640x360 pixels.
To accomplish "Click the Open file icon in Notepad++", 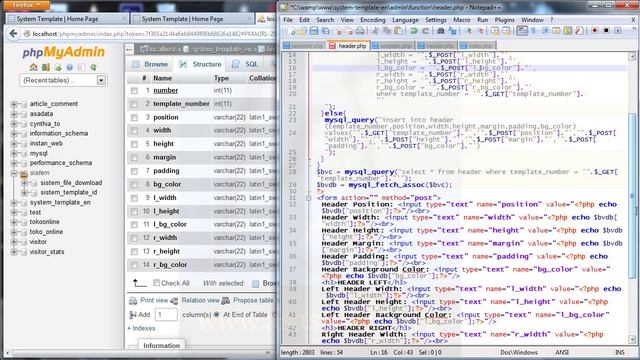I will pyautogui.click(x=302, y=31).
